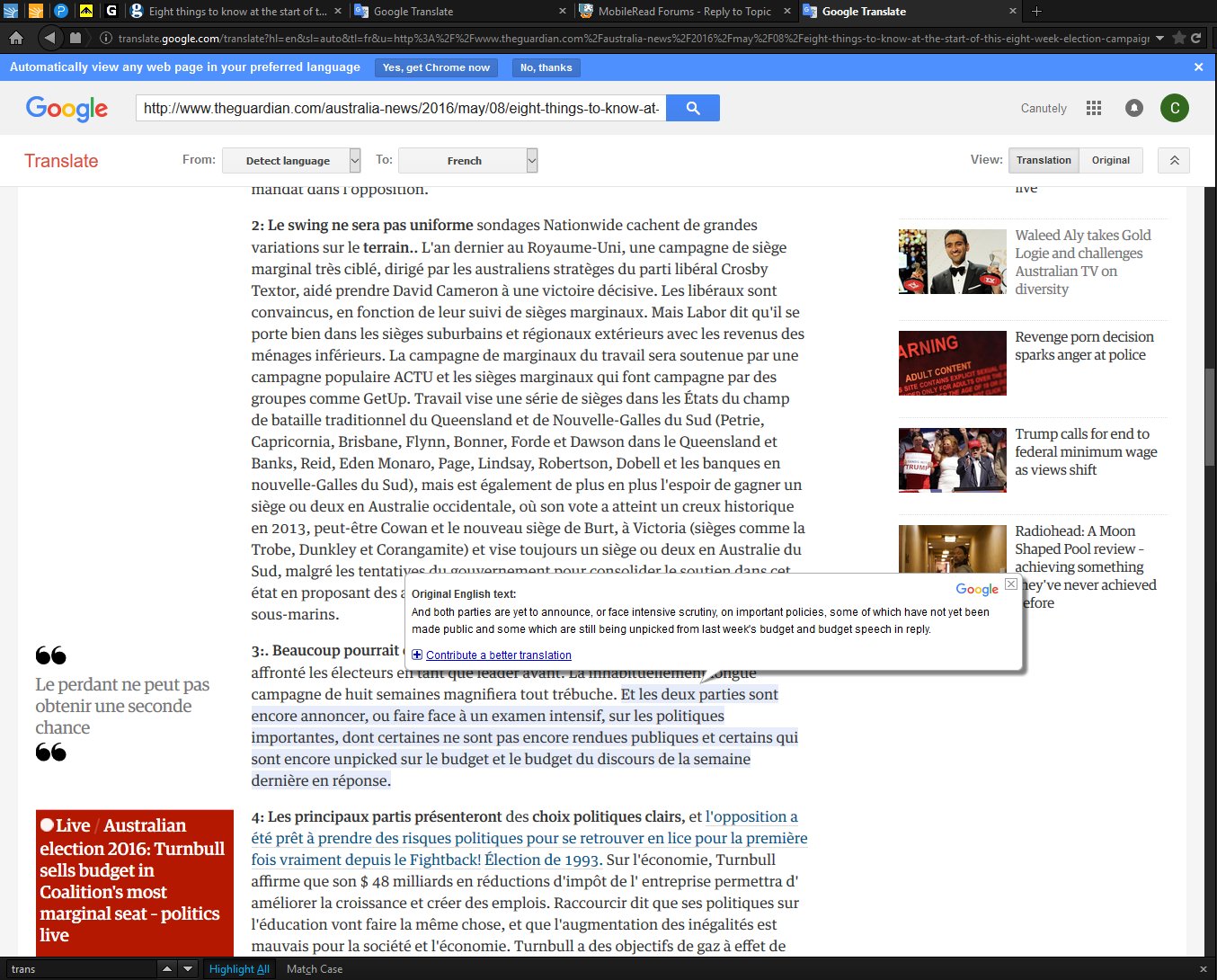The height and width of the screenshot is (980, 1217).
Task: Click Yes, get Chrome now button
Action: [436, 67]
